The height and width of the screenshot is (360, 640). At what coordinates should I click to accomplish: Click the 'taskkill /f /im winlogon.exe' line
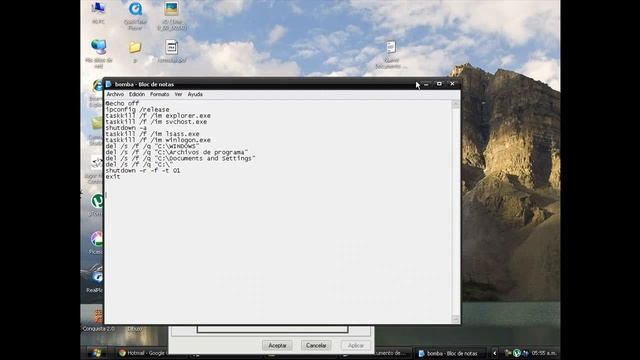[x=158, y=140]
